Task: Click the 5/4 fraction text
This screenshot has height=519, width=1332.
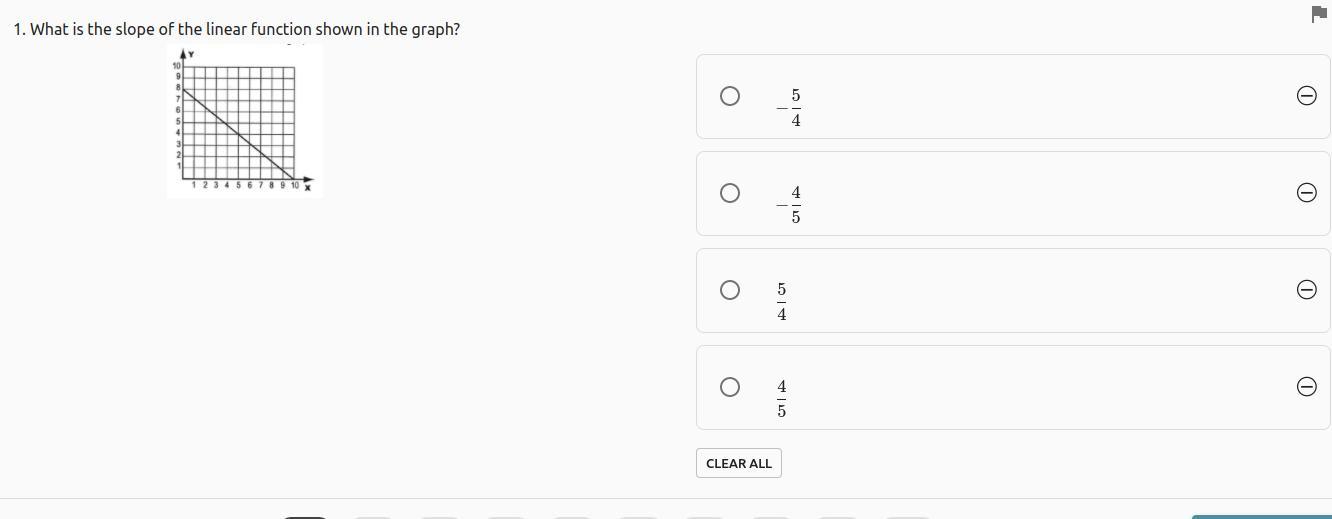Action: point(781,302)
